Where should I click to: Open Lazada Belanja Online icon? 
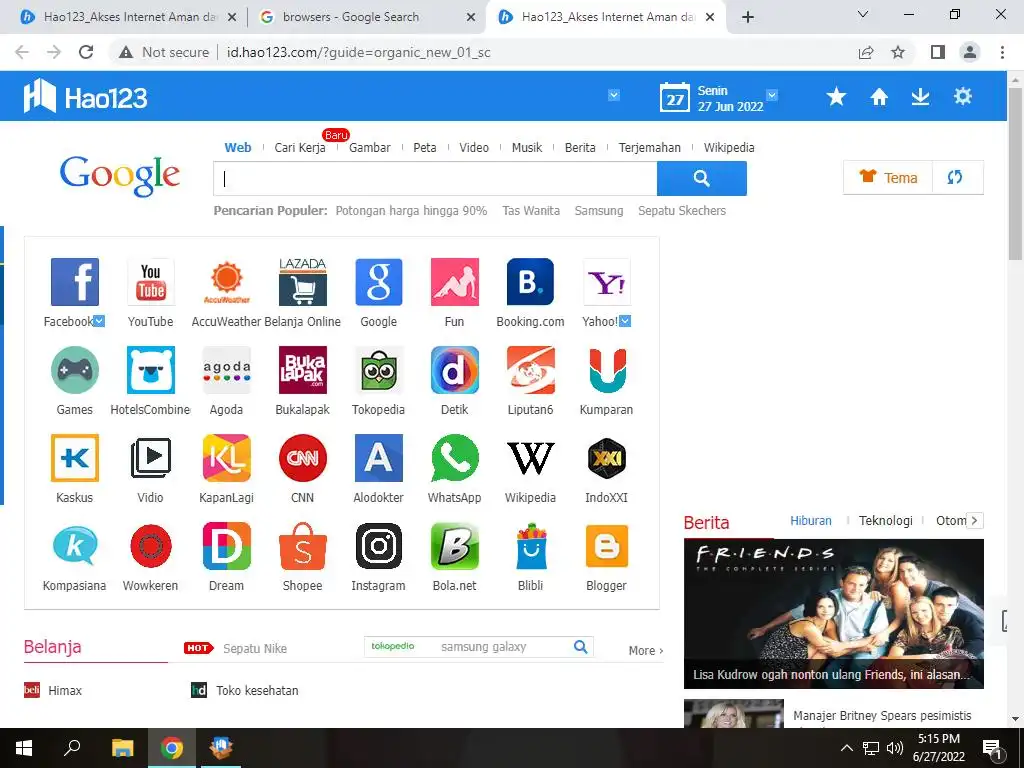[302, 282]
